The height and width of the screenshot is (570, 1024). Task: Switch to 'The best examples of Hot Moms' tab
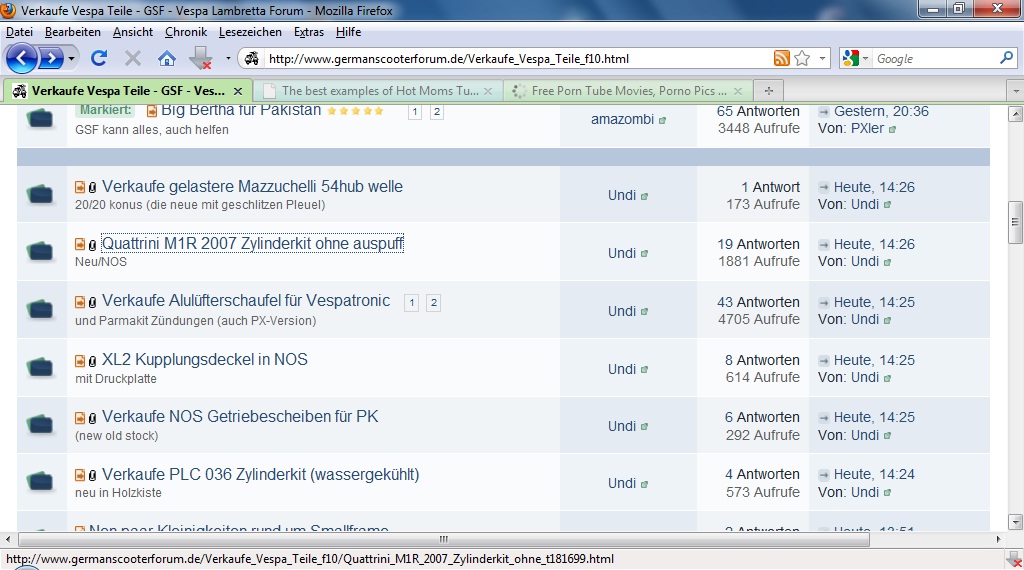click(x=377, y=91)
